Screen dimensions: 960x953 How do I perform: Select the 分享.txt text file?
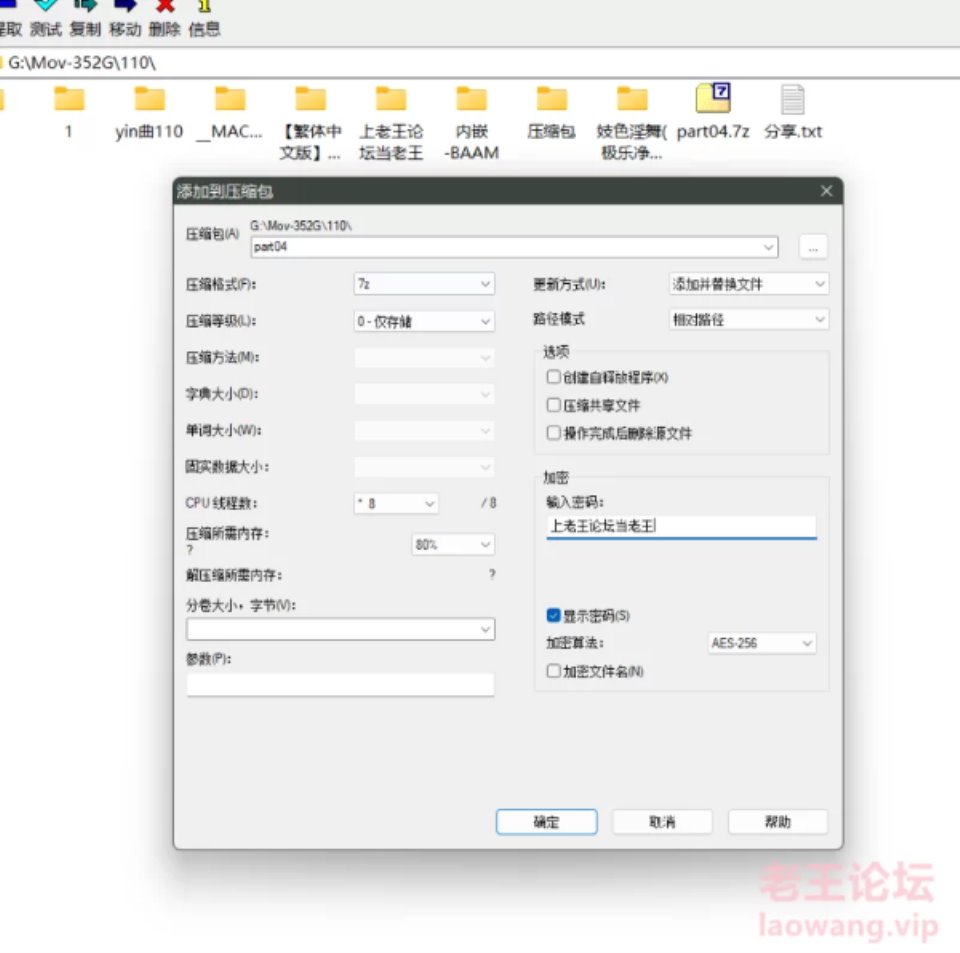[x=793, y=113]
